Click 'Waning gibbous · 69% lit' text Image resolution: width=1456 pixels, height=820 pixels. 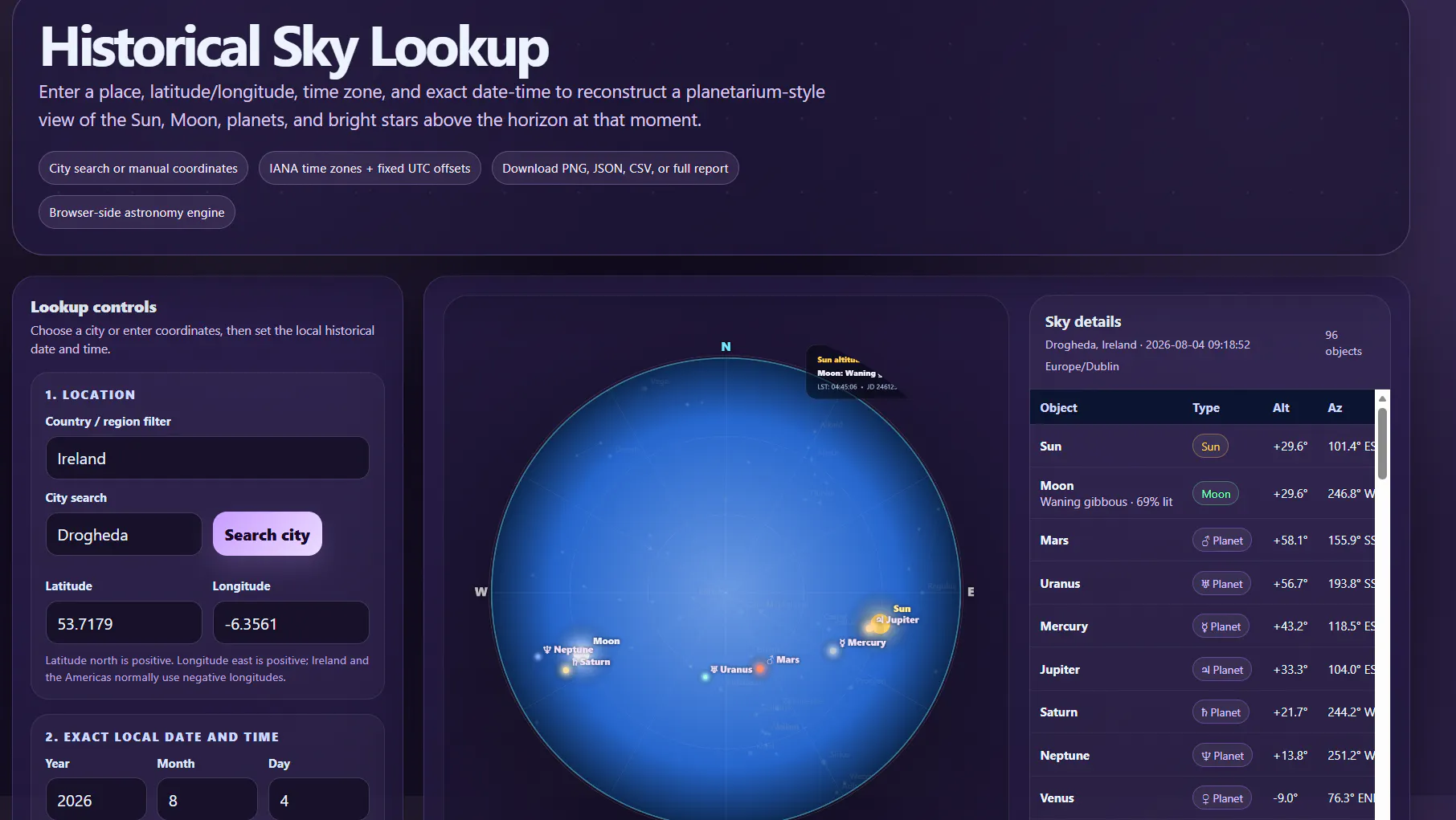point(1106,502)
